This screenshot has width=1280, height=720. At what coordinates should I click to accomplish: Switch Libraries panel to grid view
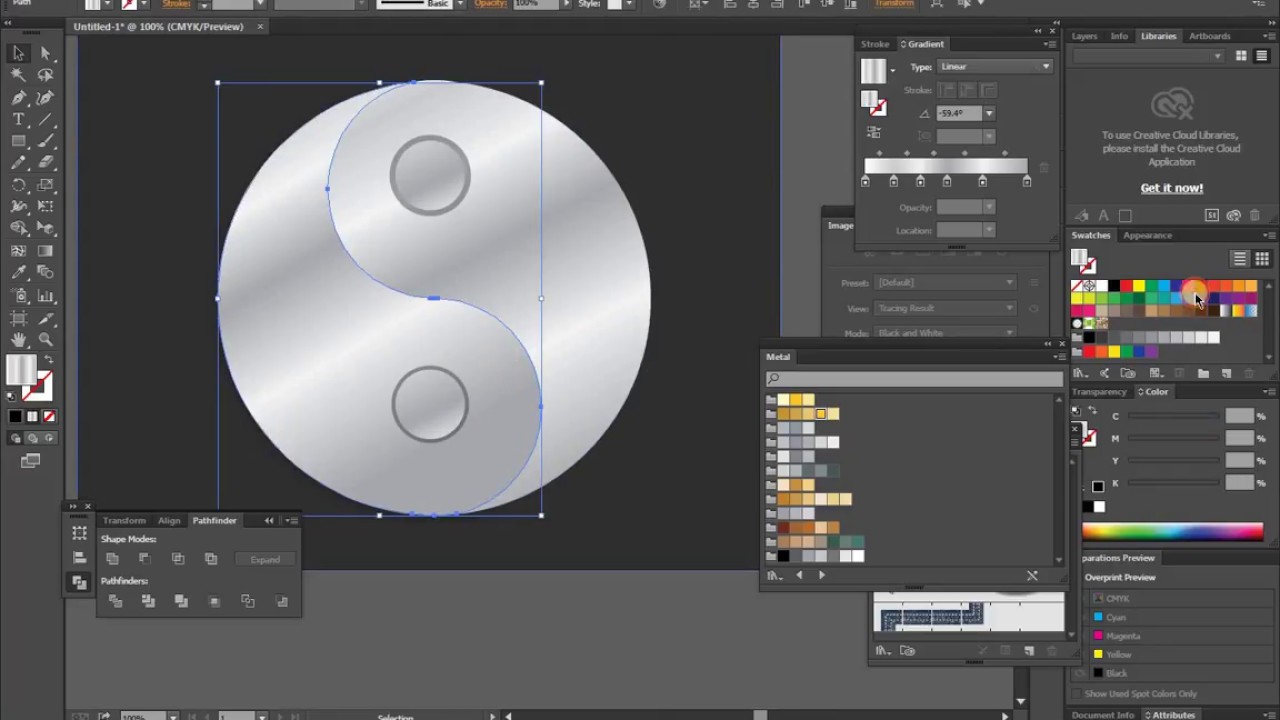point(1241,56)
